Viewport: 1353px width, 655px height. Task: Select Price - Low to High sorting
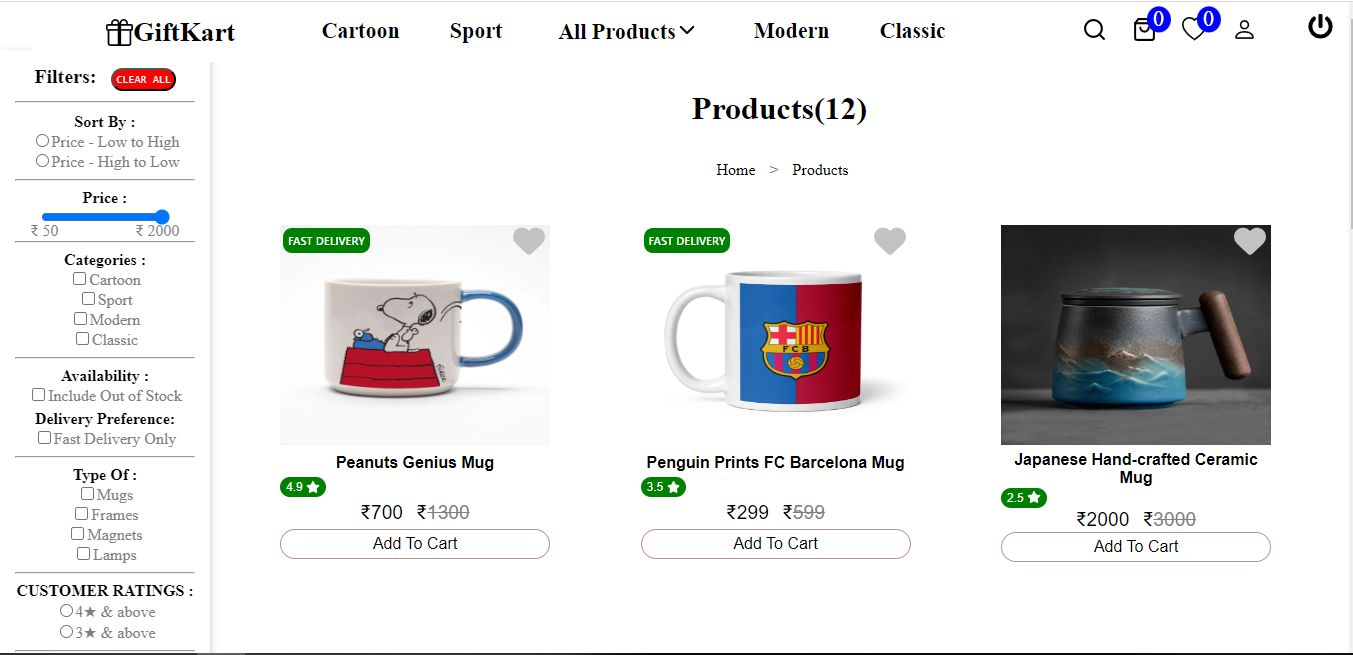point(40,141)
